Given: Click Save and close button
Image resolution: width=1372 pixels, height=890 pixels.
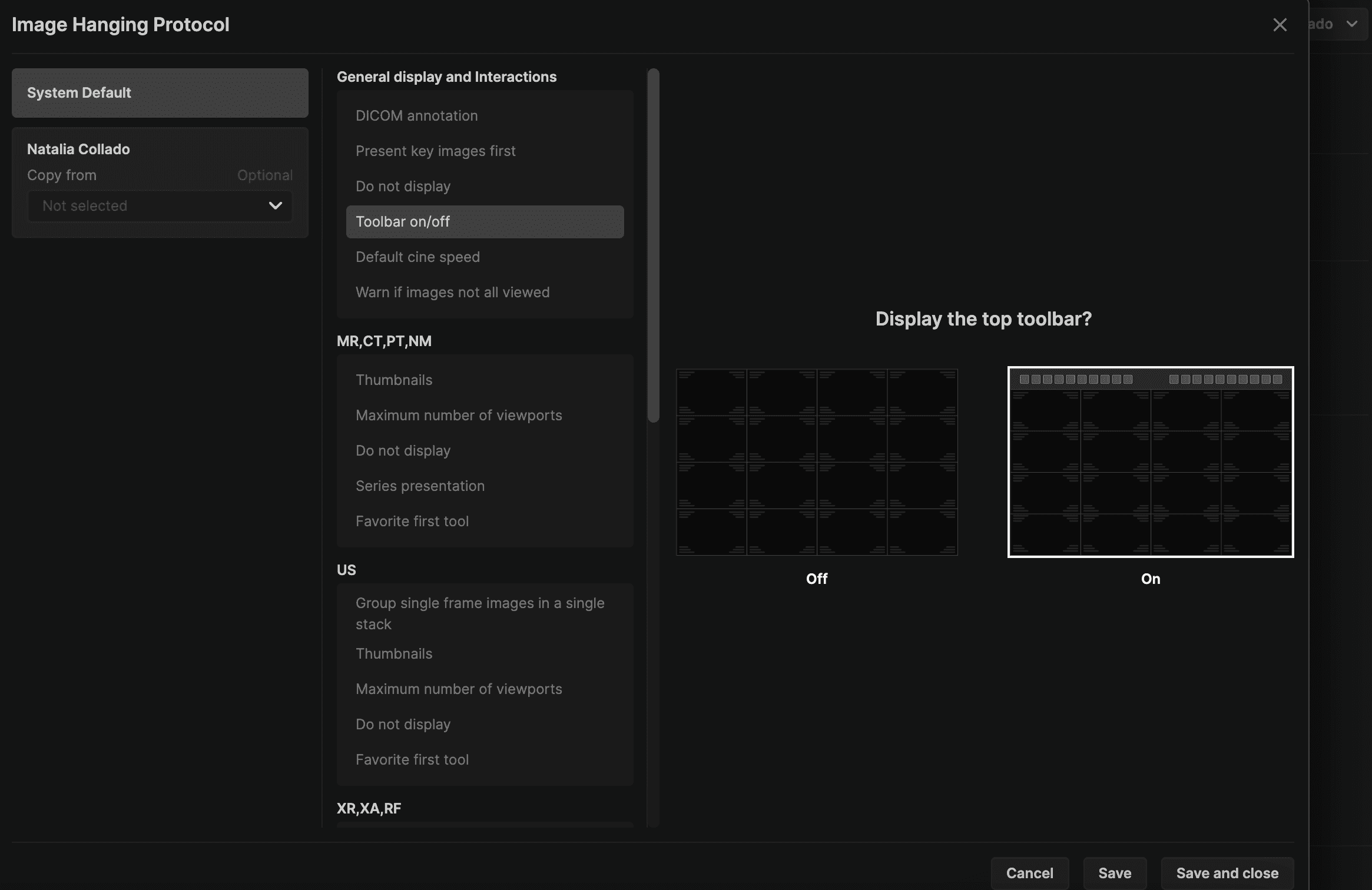Looking at the screenshot, I should 1227,873.
